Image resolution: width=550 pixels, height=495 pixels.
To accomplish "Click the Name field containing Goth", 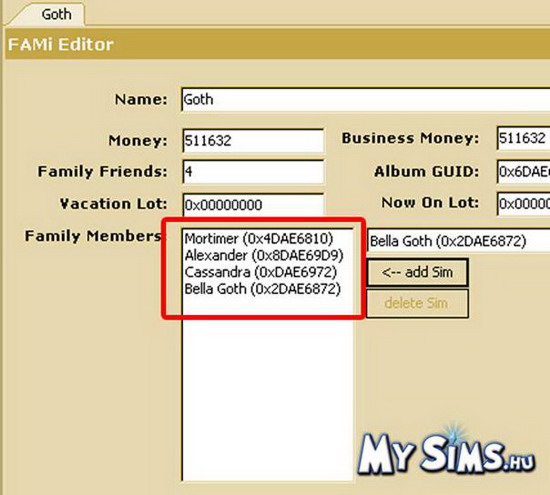I will pos(365,100).
